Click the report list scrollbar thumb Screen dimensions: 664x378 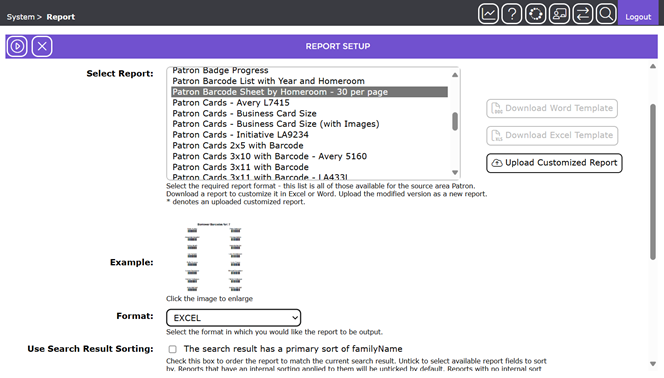point(455,121)
